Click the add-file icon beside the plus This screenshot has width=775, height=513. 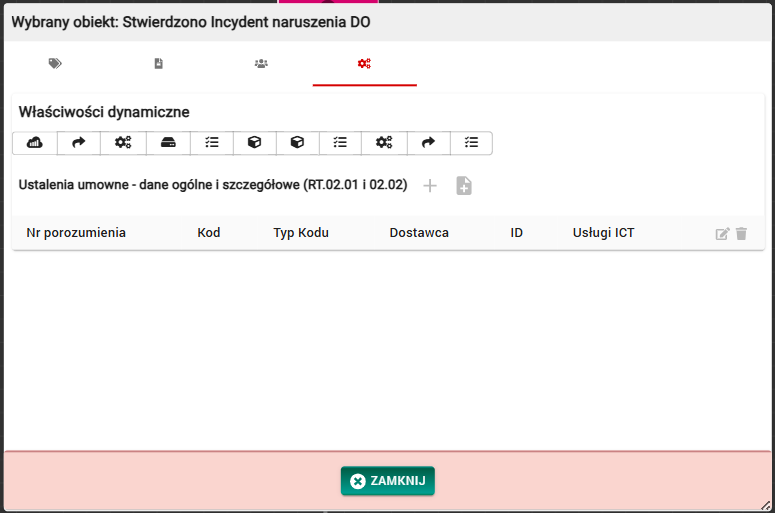click(x=464, y=186)
